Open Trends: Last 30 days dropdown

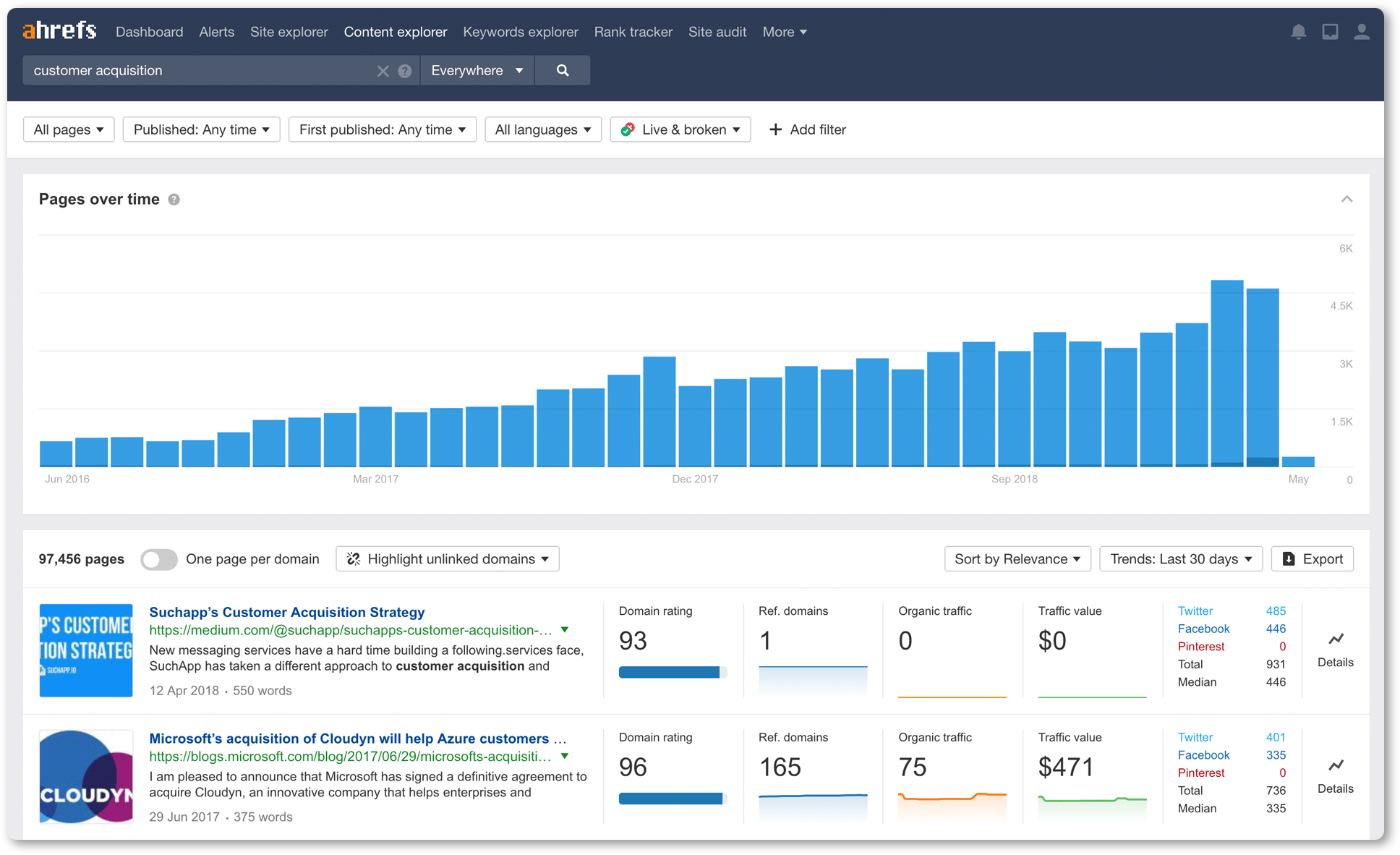(1181, 559)
